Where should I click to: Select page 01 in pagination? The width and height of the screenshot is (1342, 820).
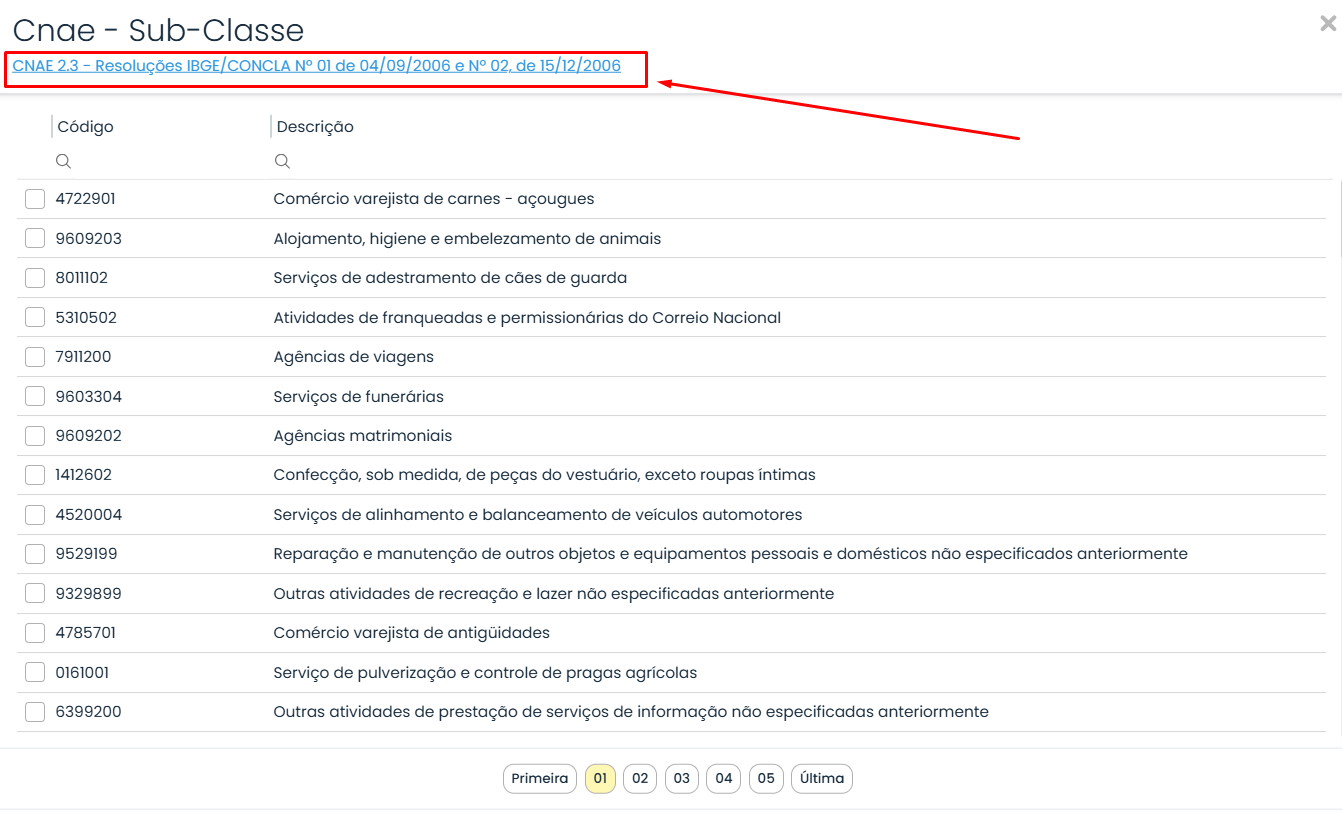pos(600,779)
